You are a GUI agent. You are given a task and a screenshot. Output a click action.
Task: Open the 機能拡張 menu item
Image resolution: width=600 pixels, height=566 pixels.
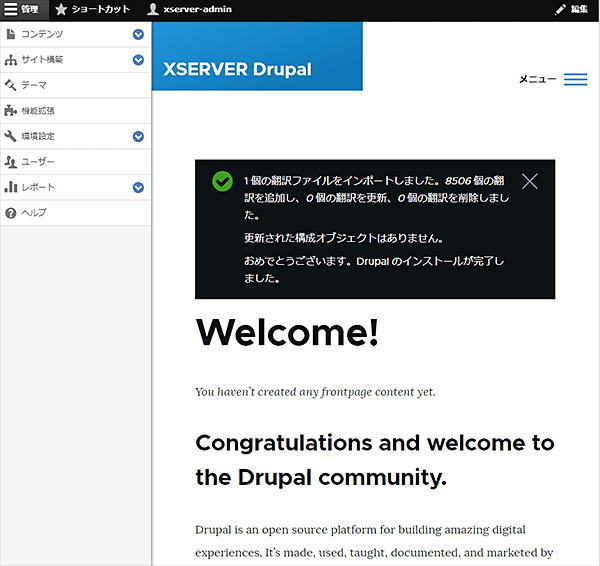click(75, 111)
